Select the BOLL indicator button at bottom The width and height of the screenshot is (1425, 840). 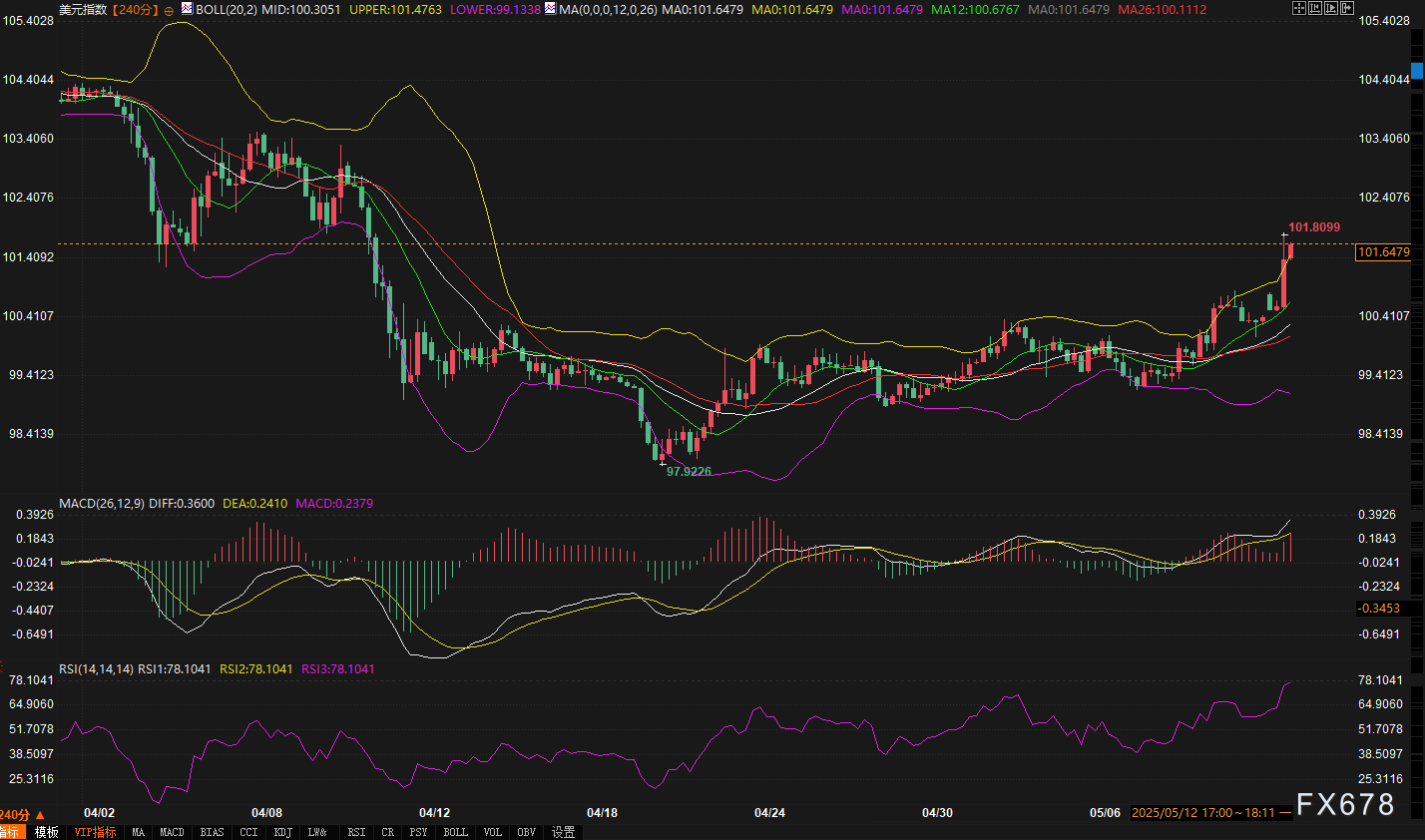[455, 832]
